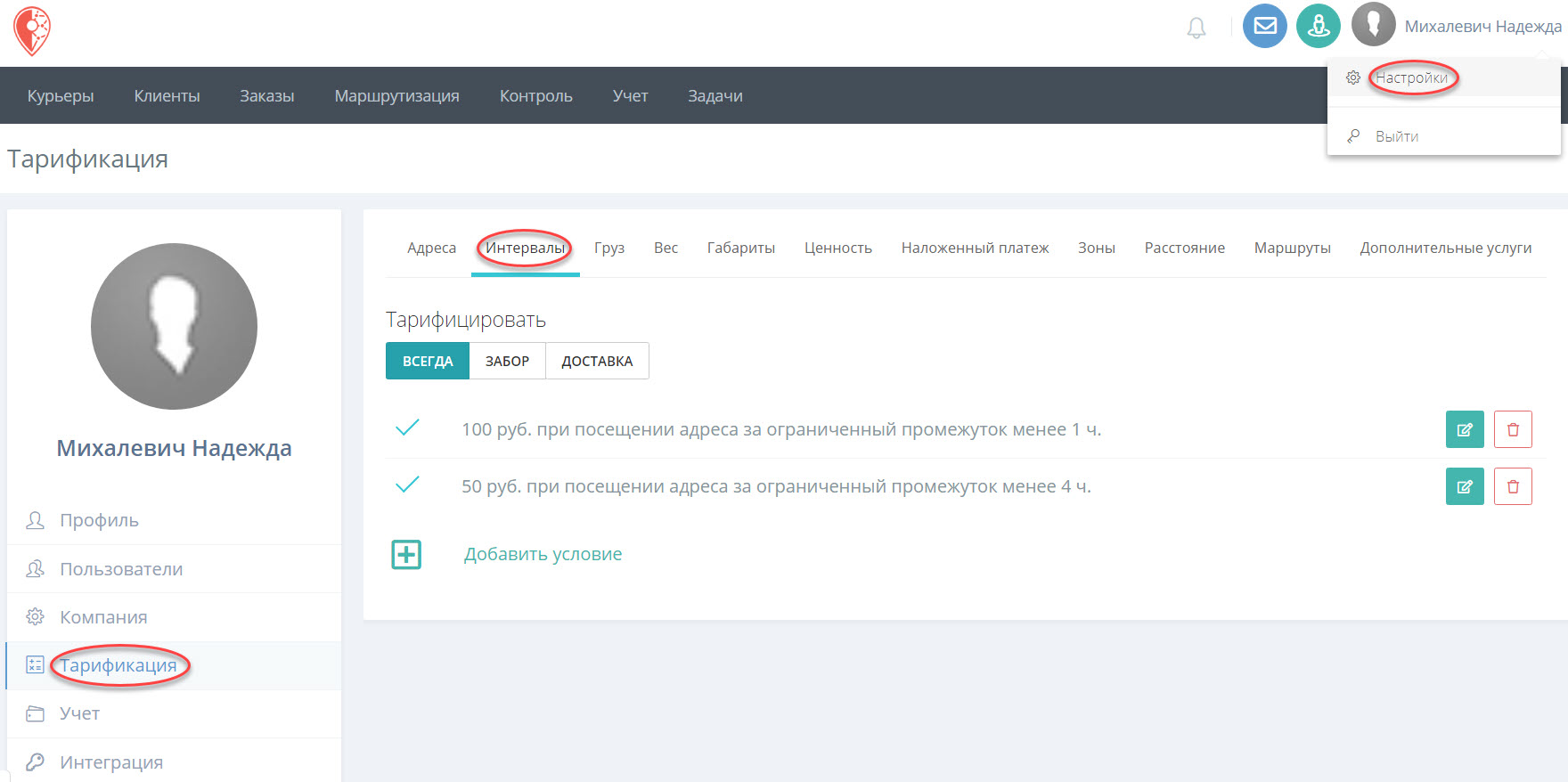Open the Михалевич Надежда user menu
This screenshot has width=1568, height=782.
(1482, 27)
